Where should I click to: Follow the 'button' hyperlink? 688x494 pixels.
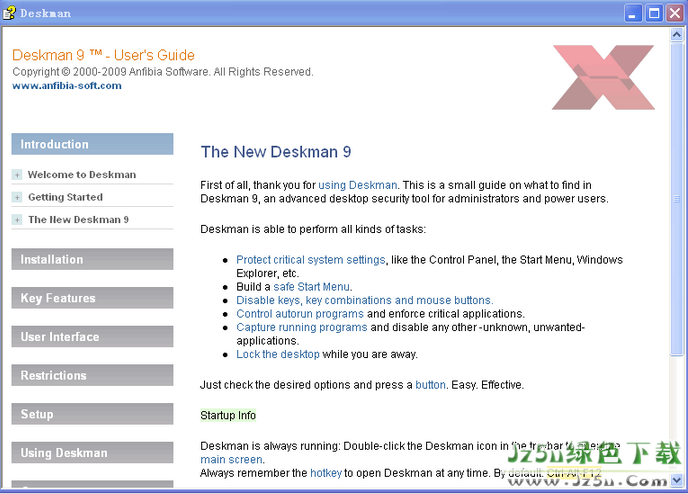[x=430, y=385]
